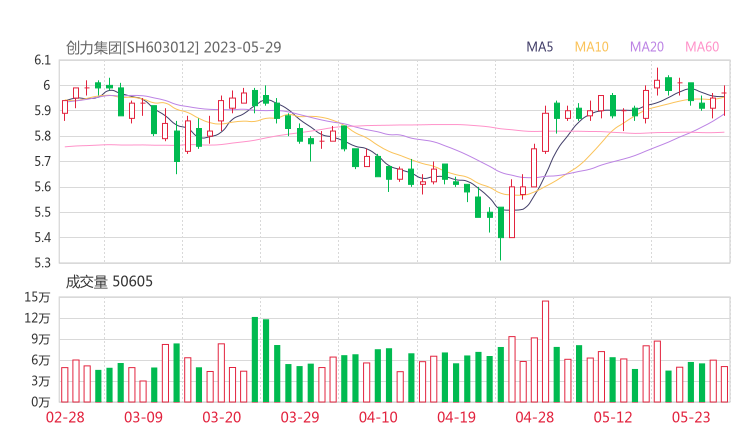
Task: Click the 12万 volume axis label
Action: click(37, 318)
